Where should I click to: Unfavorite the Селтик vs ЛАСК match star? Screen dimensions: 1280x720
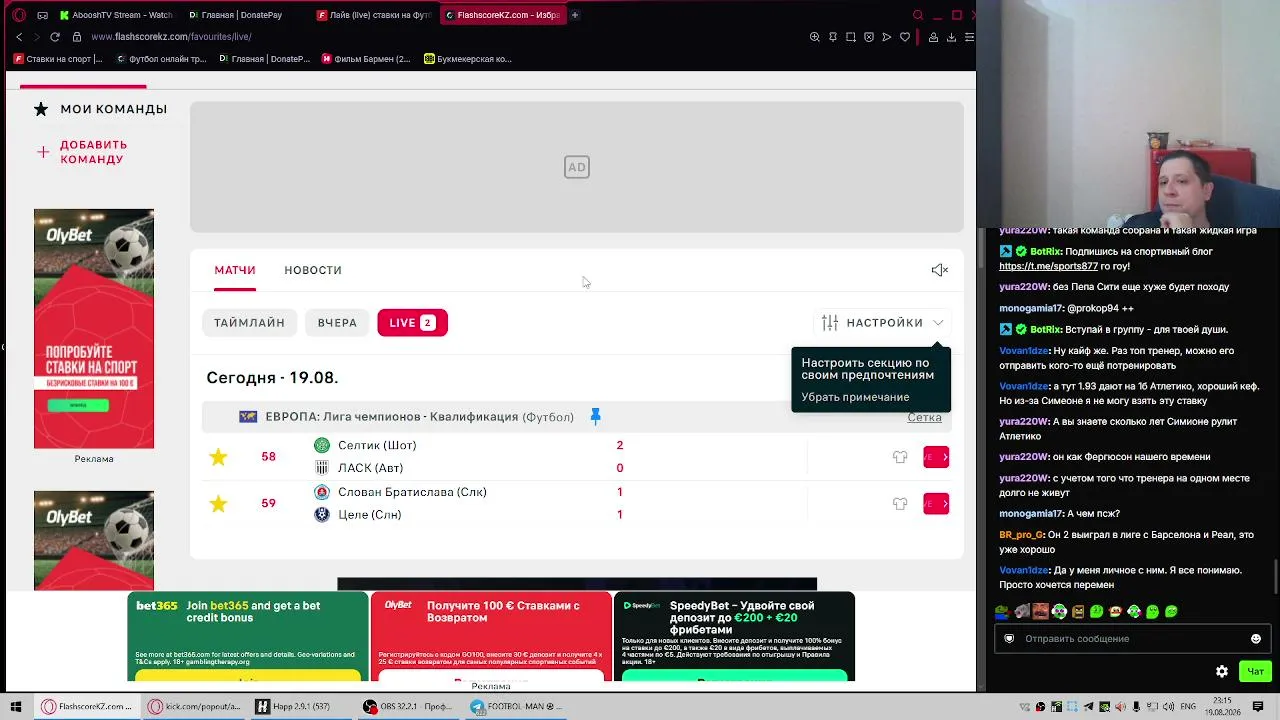(x=218, y=457)
